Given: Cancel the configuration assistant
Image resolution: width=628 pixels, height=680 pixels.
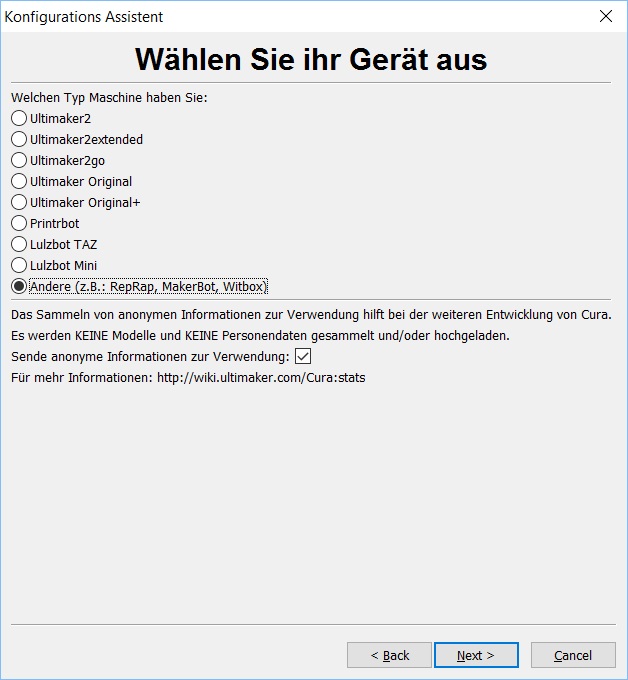Looking at the screenshot, I should pos(573,655).
